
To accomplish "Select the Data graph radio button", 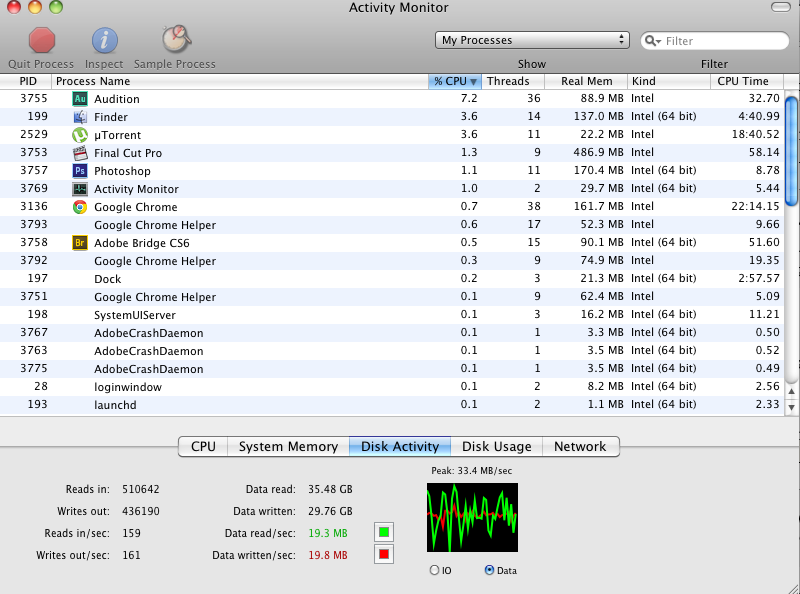I will [489, 570].
